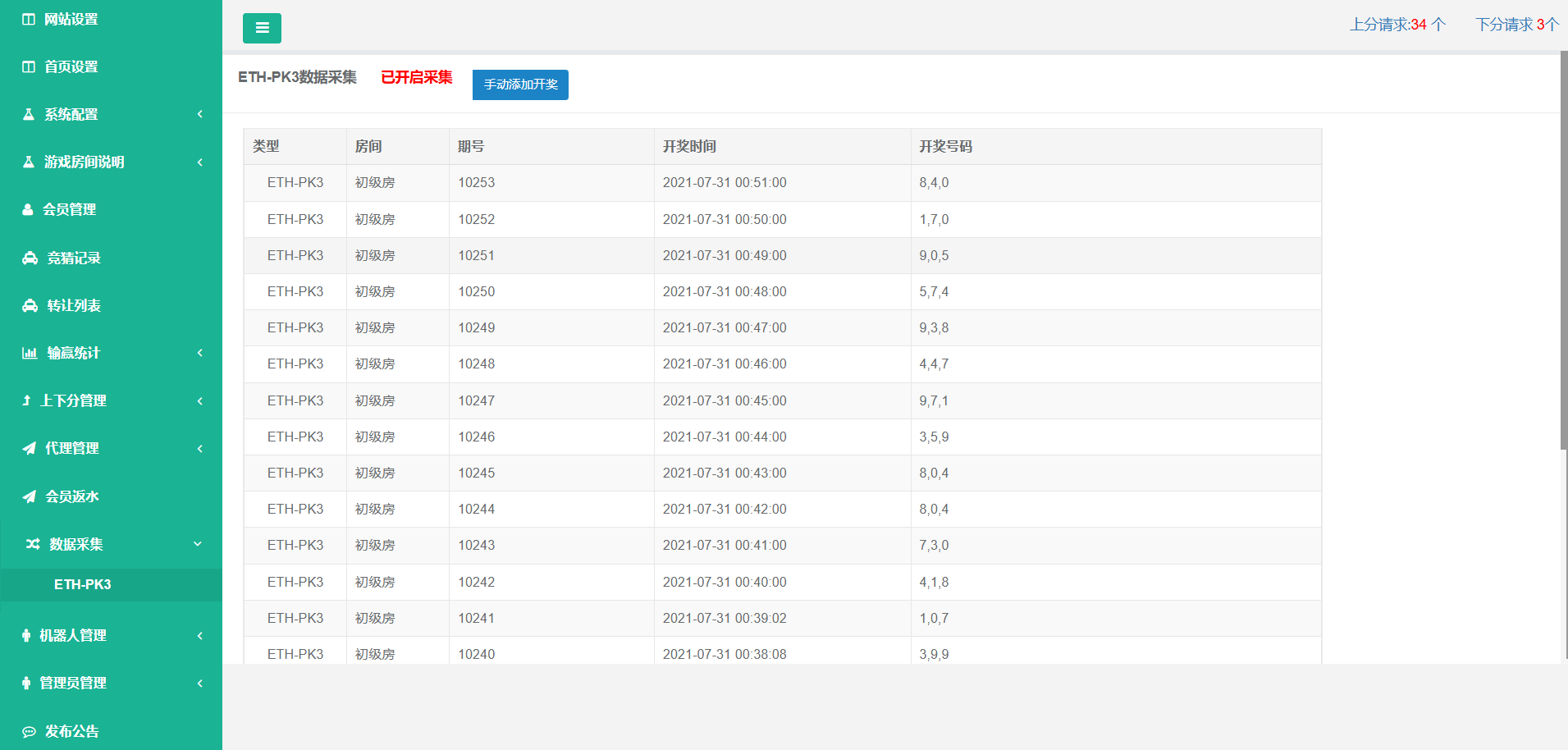1568x750 pixels.
Task: Expand the 游戏房间说明 submenu arrow
Action: [x=199, y=162]
